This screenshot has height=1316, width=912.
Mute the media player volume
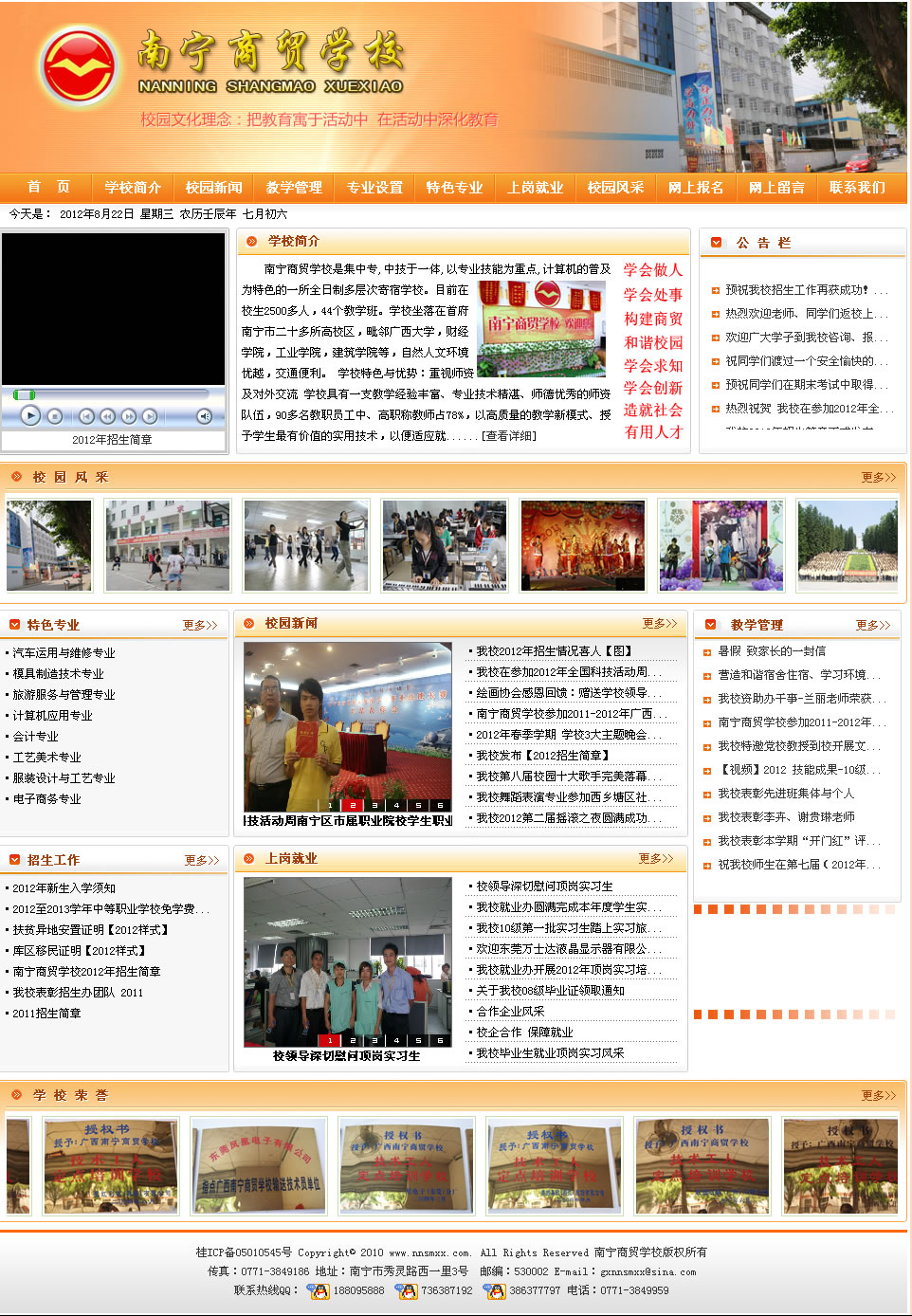point(204,416)
